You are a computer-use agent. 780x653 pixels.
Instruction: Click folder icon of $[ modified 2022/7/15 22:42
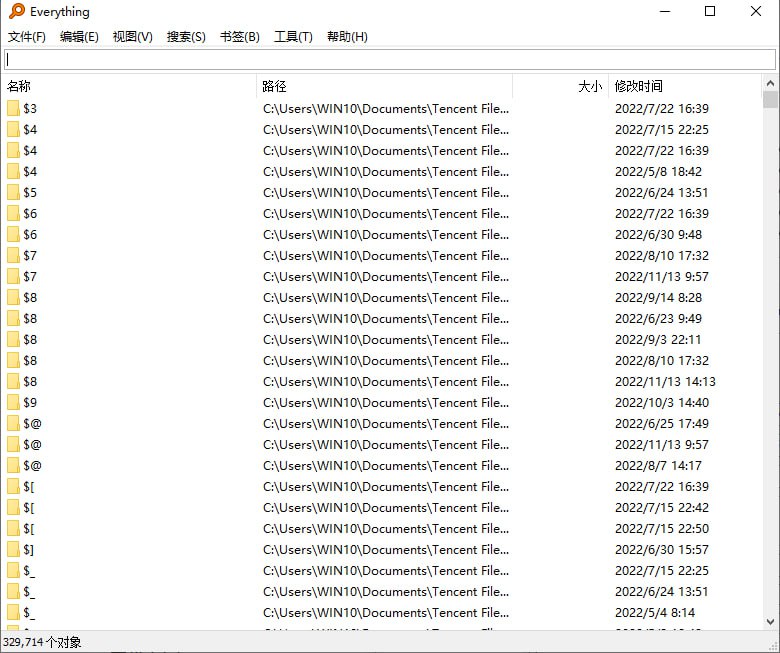pos(13,508)
